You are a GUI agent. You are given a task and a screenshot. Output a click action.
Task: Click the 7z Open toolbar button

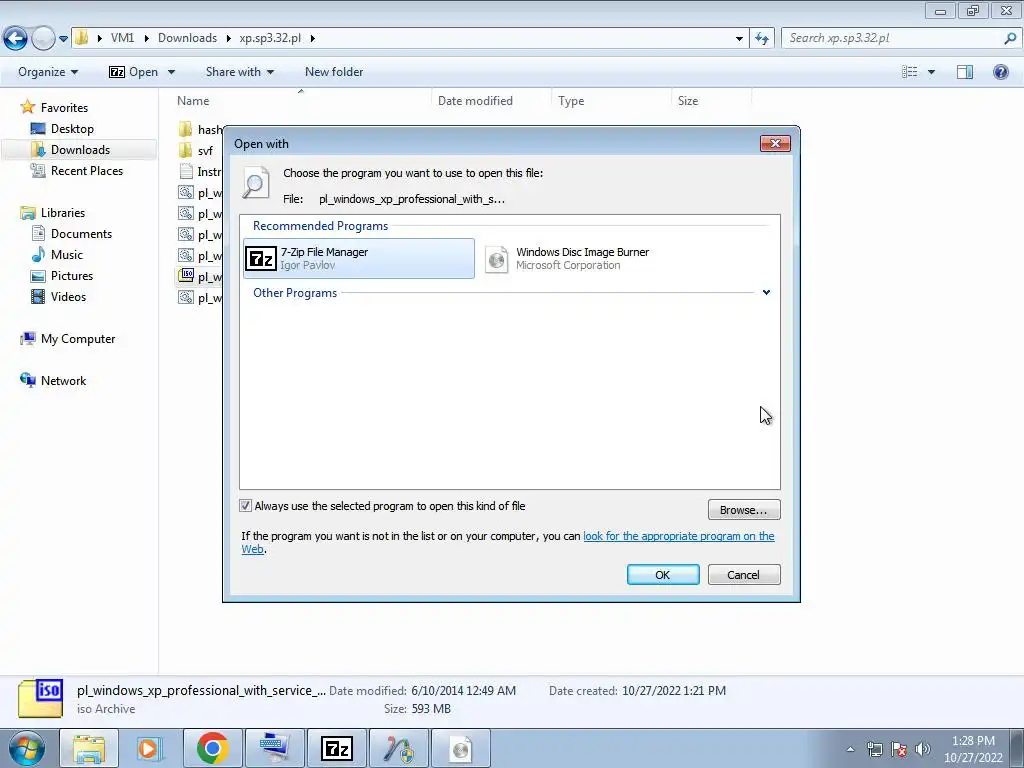click(134, 72)
